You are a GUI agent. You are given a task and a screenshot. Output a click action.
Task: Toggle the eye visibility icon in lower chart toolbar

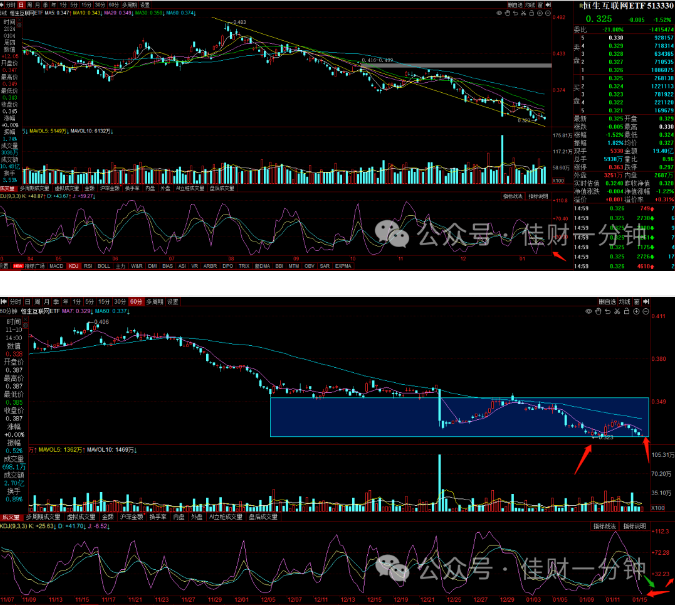click(x=588, y=311)
